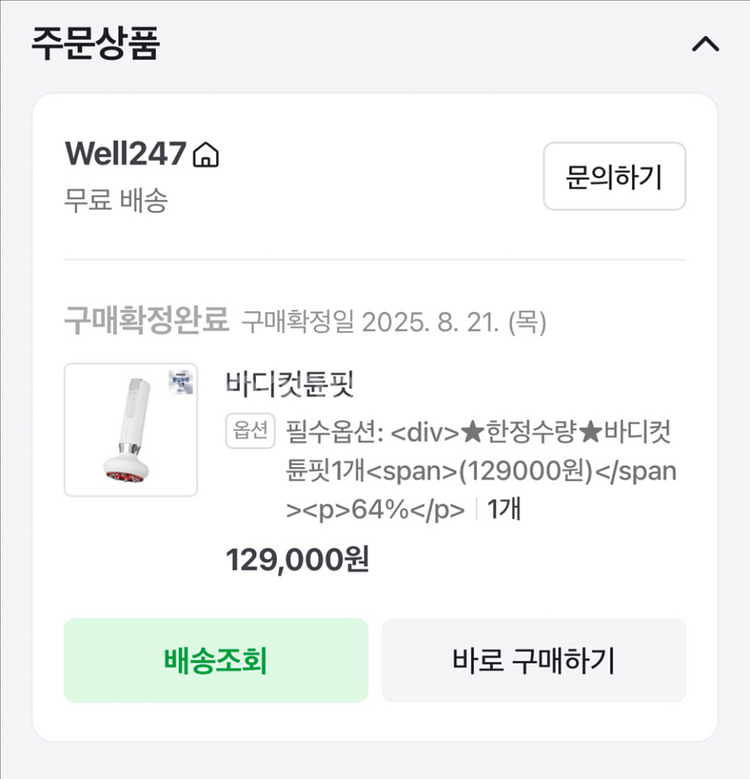Click the store home icon beside Well247

(206, 155)
